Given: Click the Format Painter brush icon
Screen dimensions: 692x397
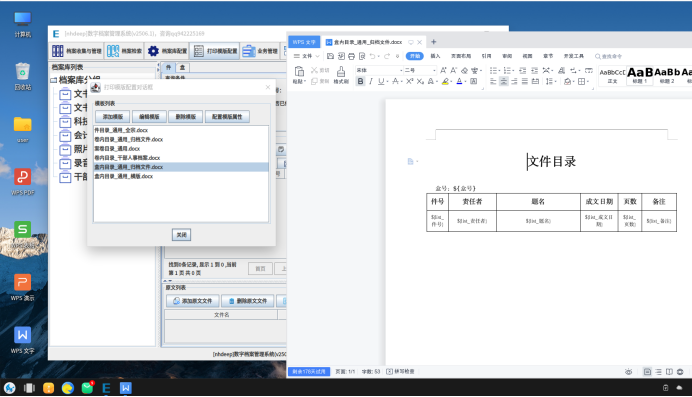Looking at the screenshot, I should coord(341,71).
